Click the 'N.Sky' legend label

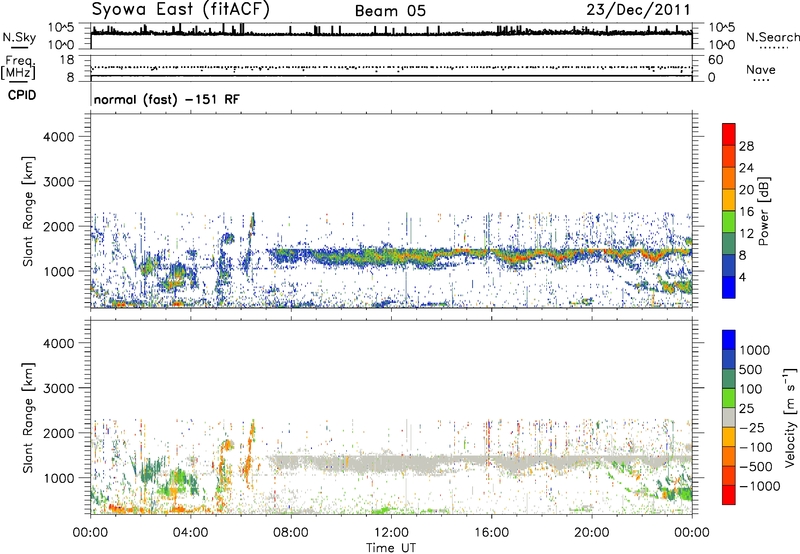click(19, 37)
